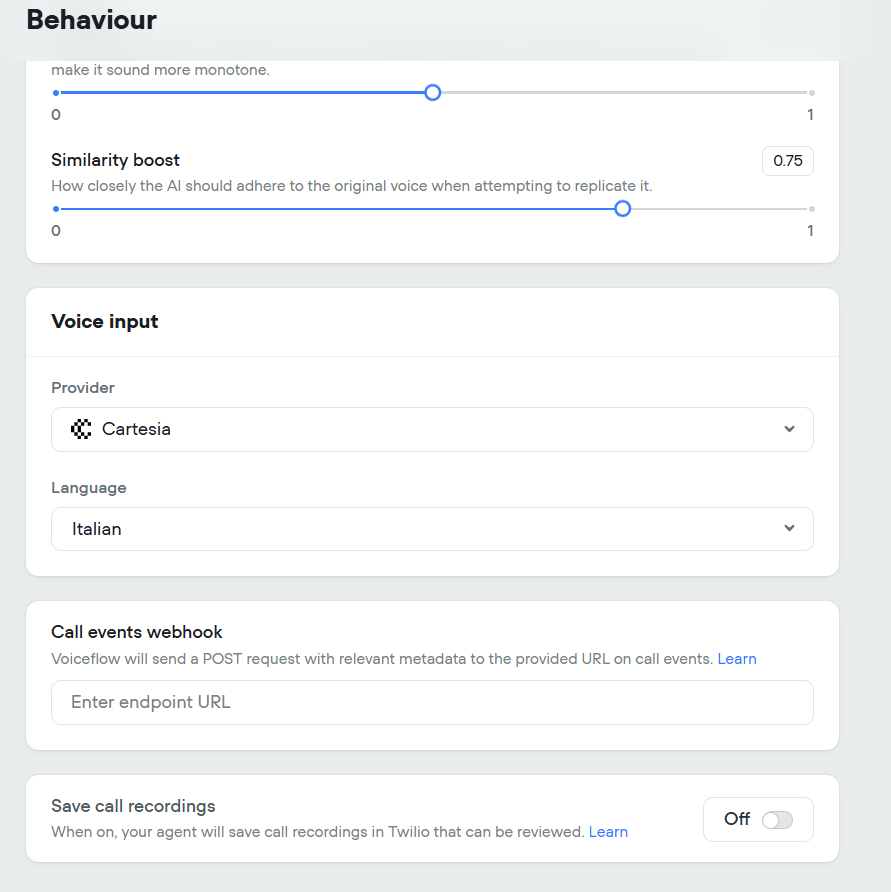
Task: Open the Language dropdown showing Italian
Action: tap(432, 529)
